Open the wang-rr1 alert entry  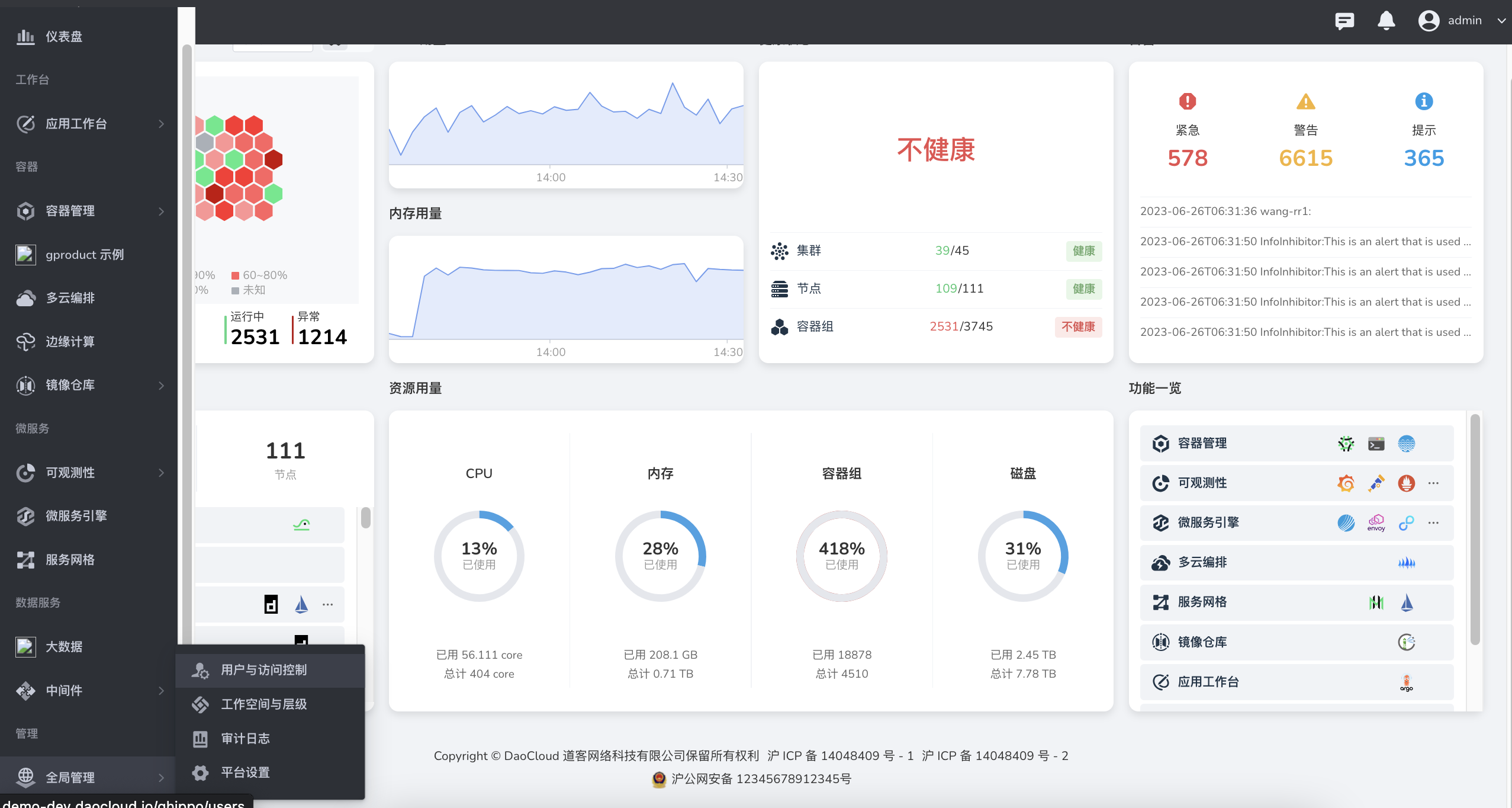[1305, 211]
